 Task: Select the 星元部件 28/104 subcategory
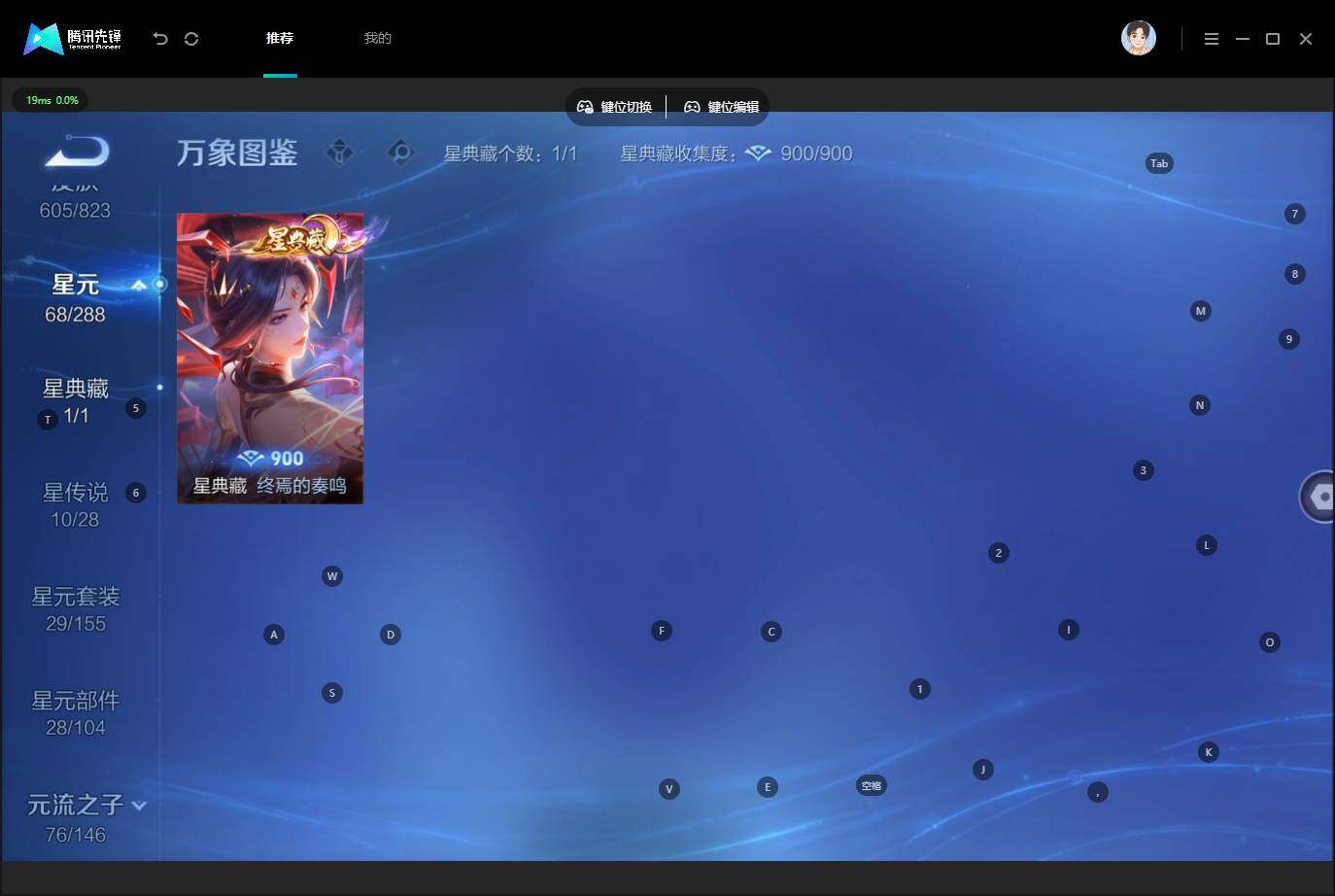(76, 713)
